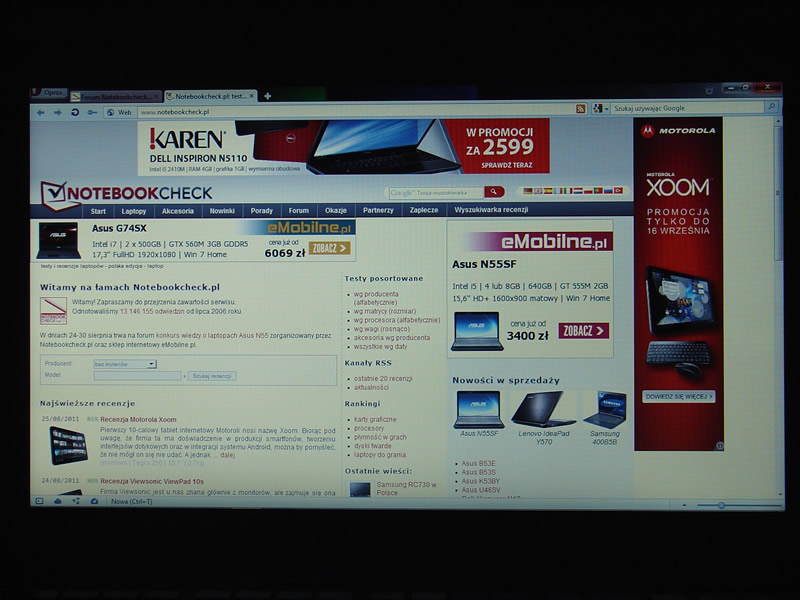Click the Model text field
Viewport: 800px width, 600px height.
[137, 376]
